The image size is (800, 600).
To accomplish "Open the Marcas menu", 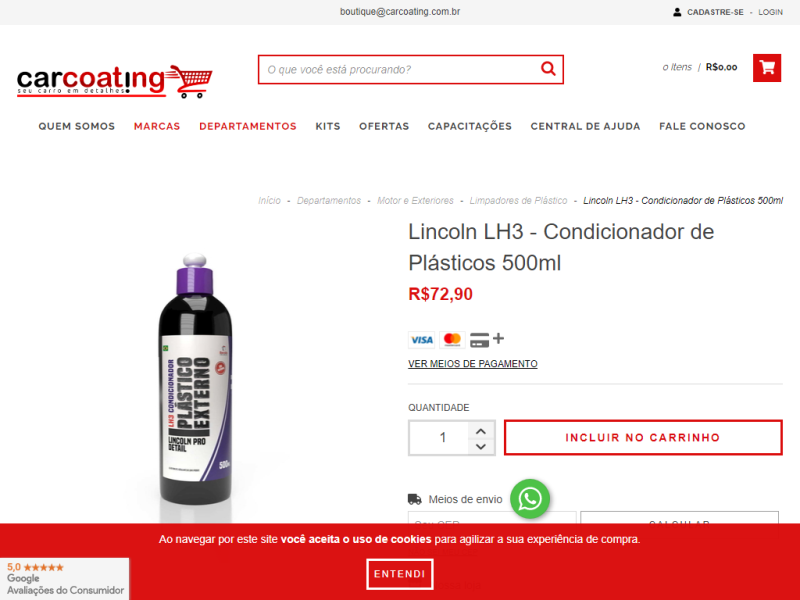I will pyautogui.click(x=157, y=126).
